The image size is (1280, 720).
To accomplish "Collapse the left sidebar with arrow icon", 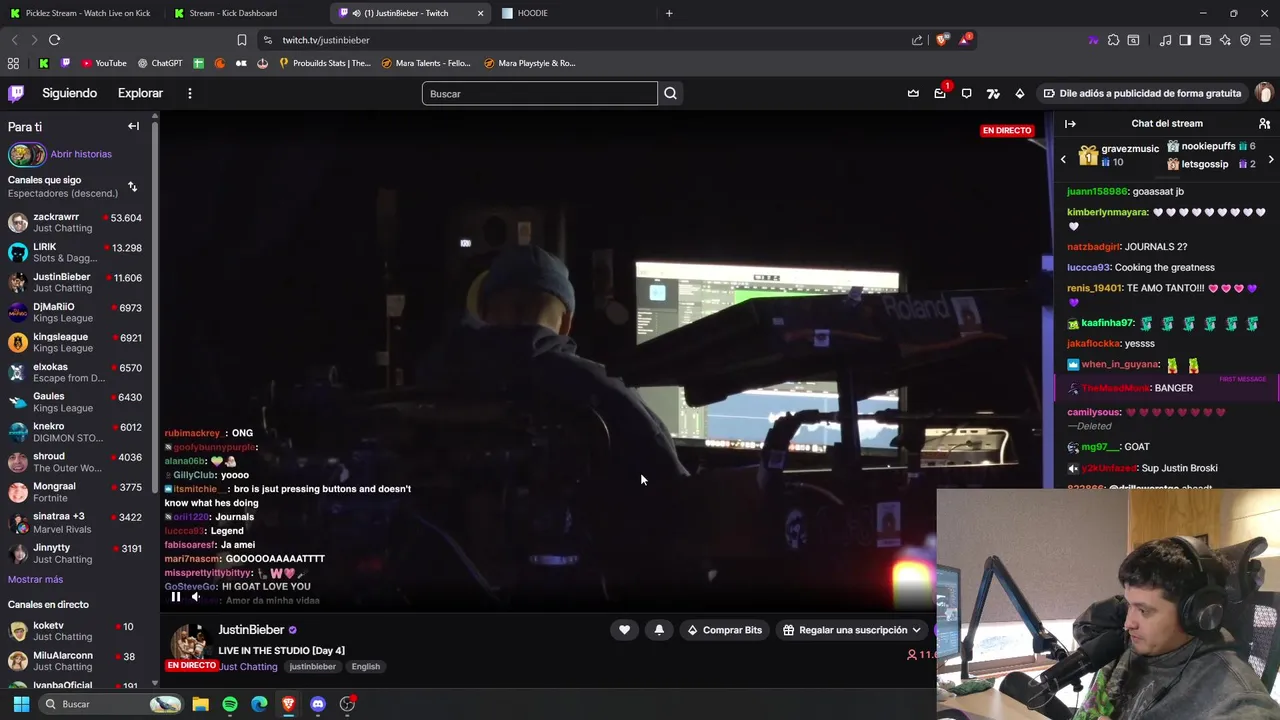I will pyautogui.click(x=133, y=126).
